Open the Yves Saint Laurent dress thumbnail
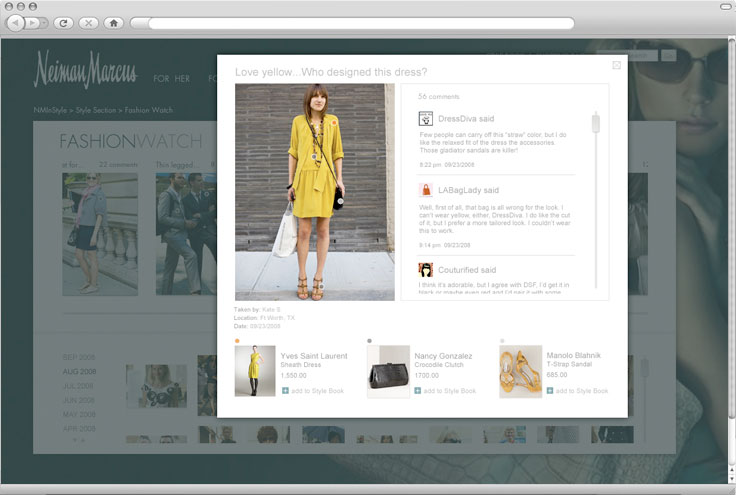Viewport: 736px width, 495px height. [x=255, y=371]
